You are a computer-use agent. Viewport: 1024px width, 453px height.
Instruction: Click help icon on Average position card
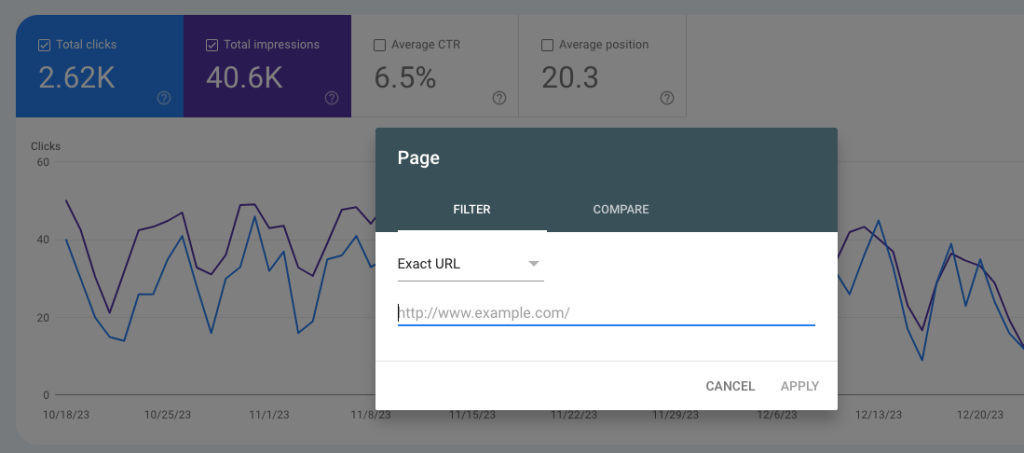667,98
